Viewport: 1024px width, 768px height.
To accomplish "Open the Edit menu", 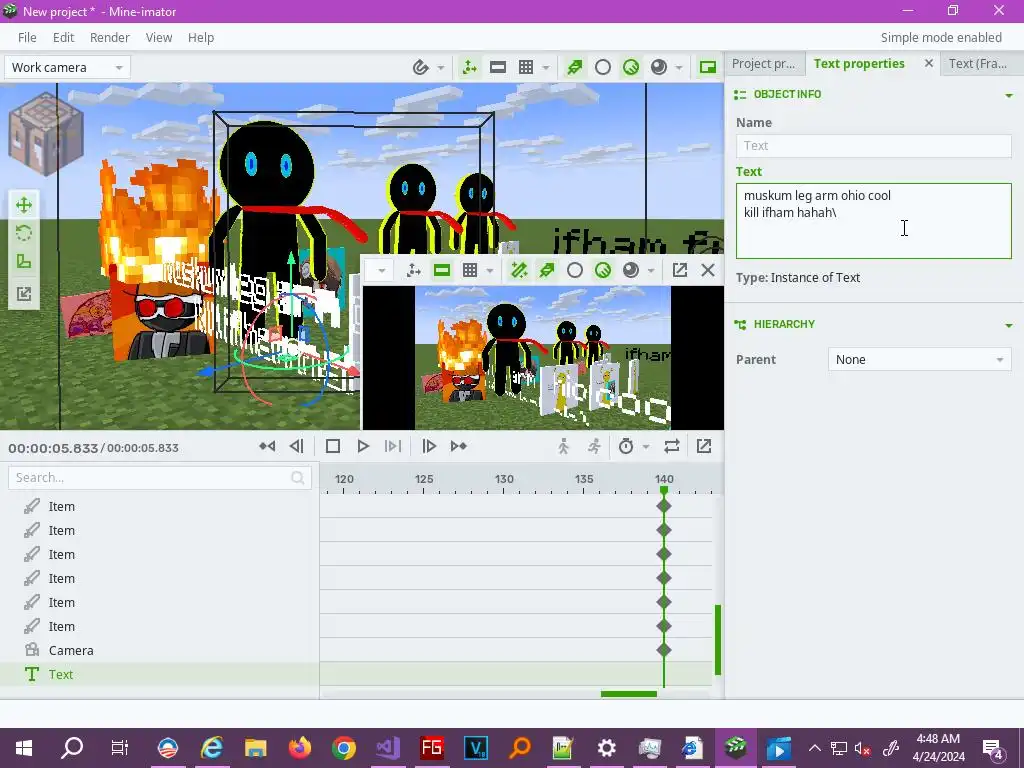I will point(63,37).
